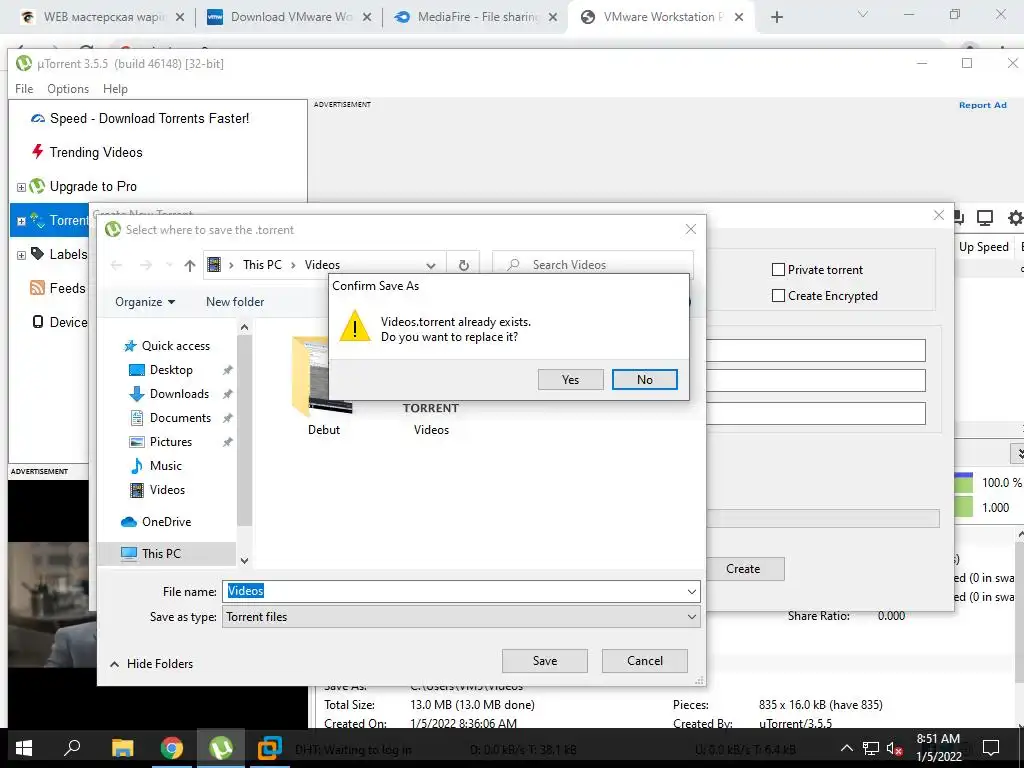Open the Debut folder thumbnail
The image size is (1024, 768).
click(323, 387)
